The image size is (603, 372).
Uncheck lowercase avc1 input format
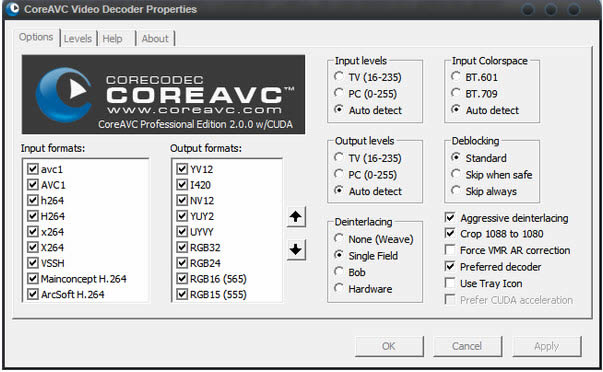tap(33, 169)
